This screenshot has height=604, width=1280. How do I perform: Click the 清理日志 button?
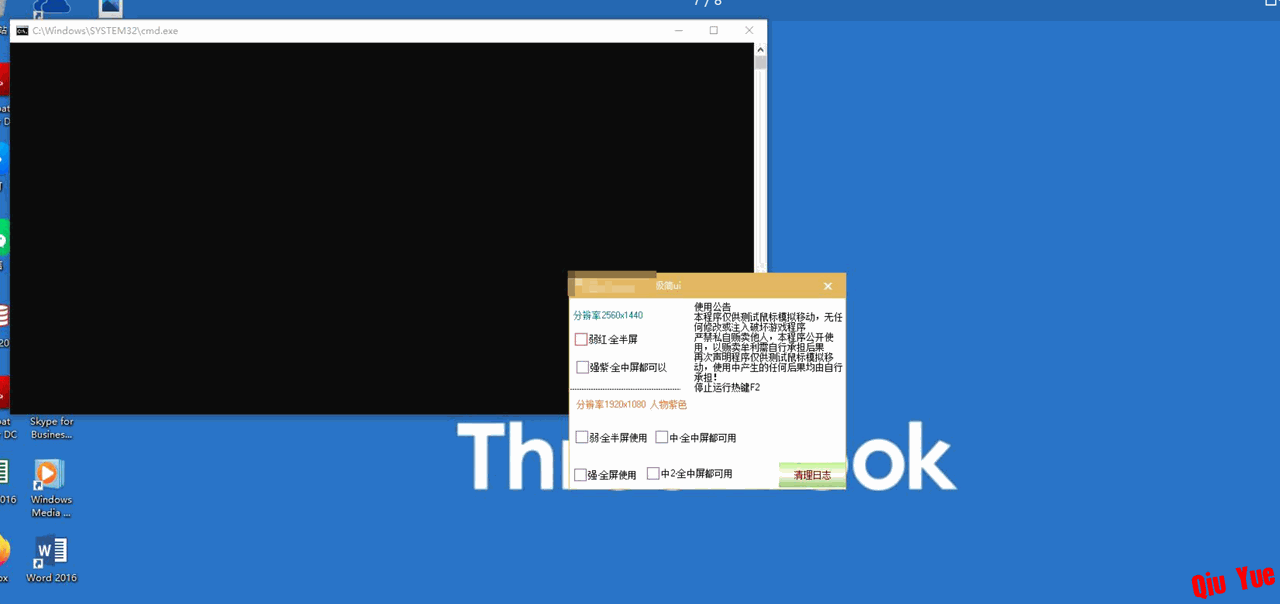pyautogui.click(x=812, y=475)
